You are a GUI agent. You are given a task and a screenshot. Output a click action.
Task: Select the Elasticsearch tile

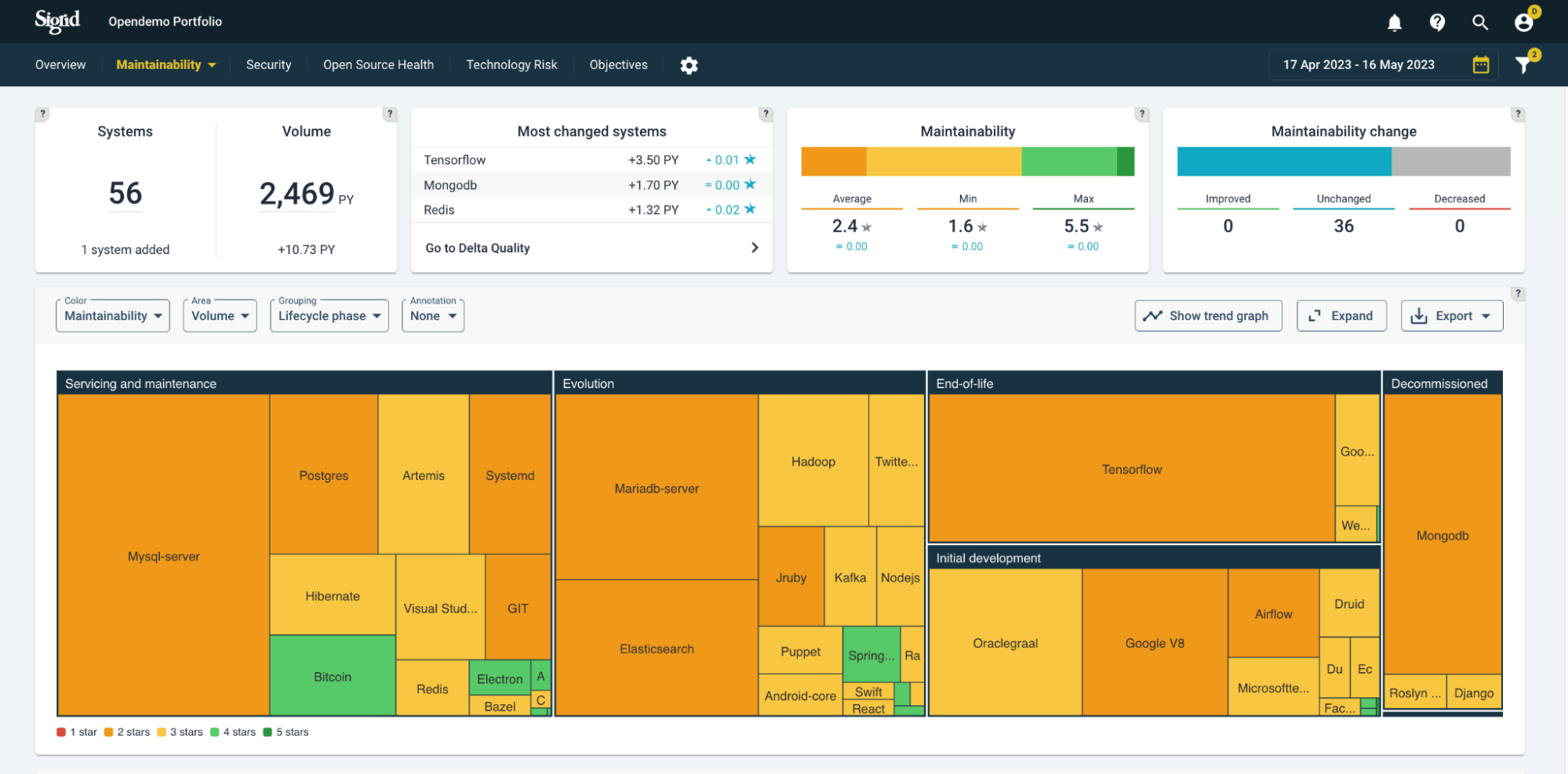click(x=657, y=649)
